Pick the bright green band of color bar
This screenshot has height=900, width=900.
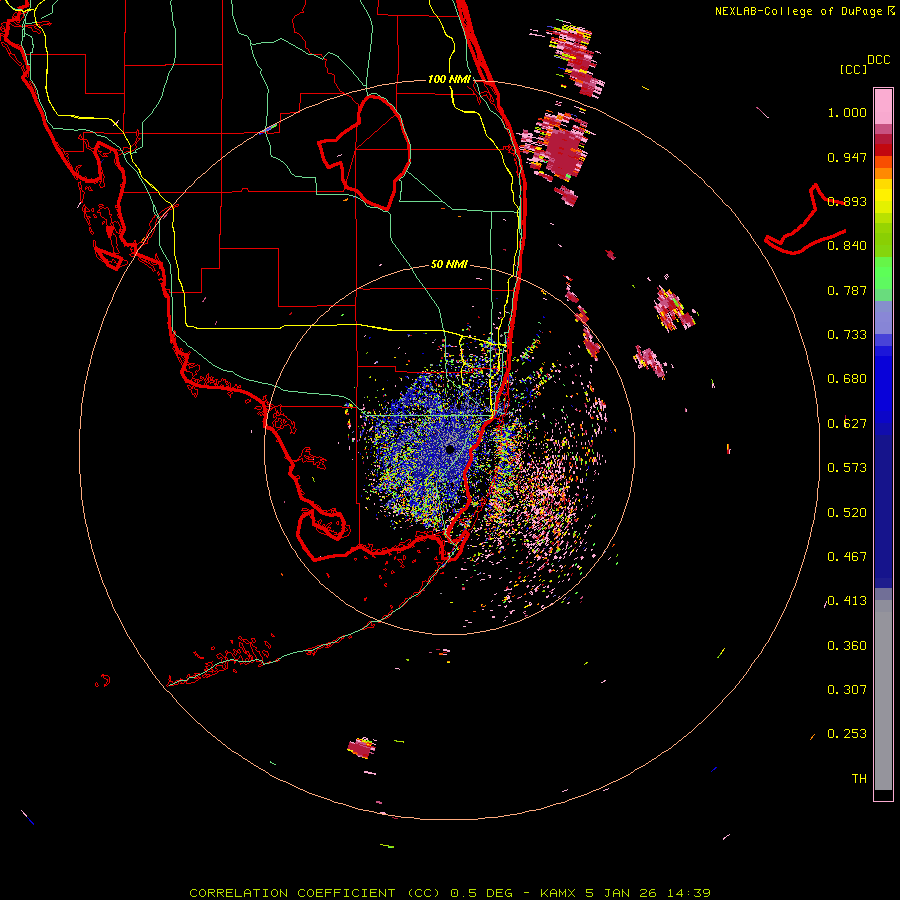[x=883, y=273]
